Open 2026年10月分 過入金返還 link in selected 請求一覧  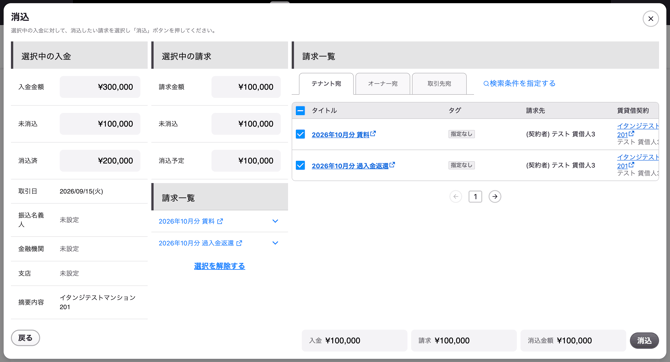tap(196, 243)
